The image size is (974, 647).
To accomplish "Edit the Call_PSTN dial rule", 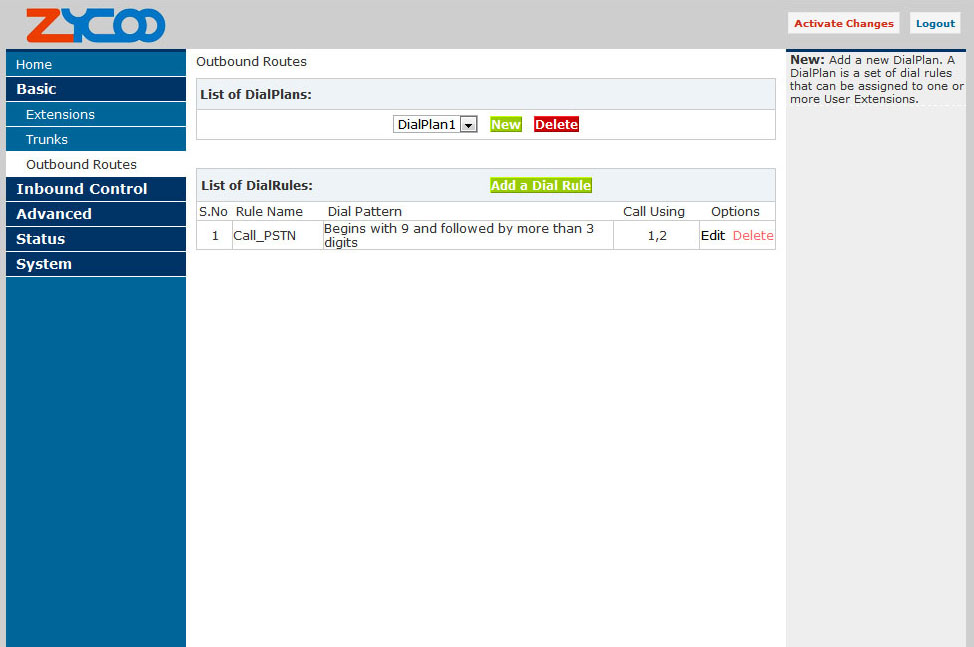I will click(x=712, y=236).
